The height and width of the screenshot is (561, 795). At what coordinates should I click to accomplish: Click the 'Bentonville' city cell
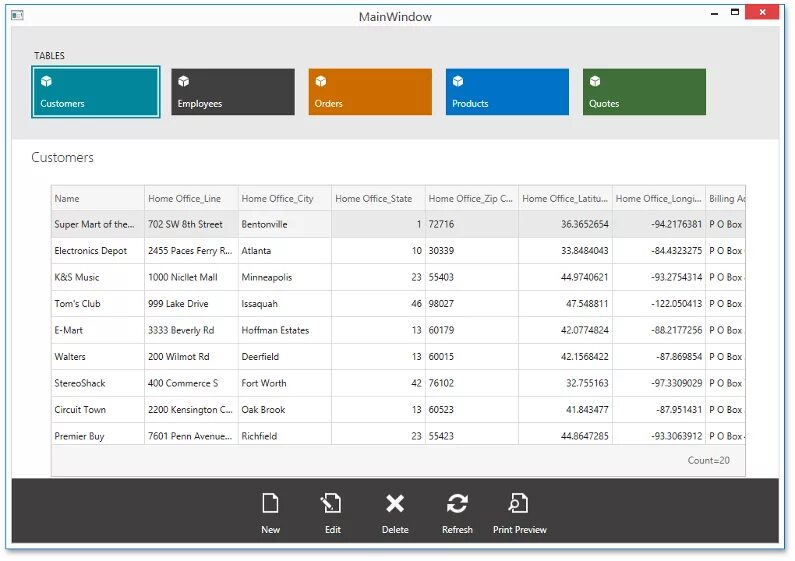pyautogui.click(x=284, y=224)
